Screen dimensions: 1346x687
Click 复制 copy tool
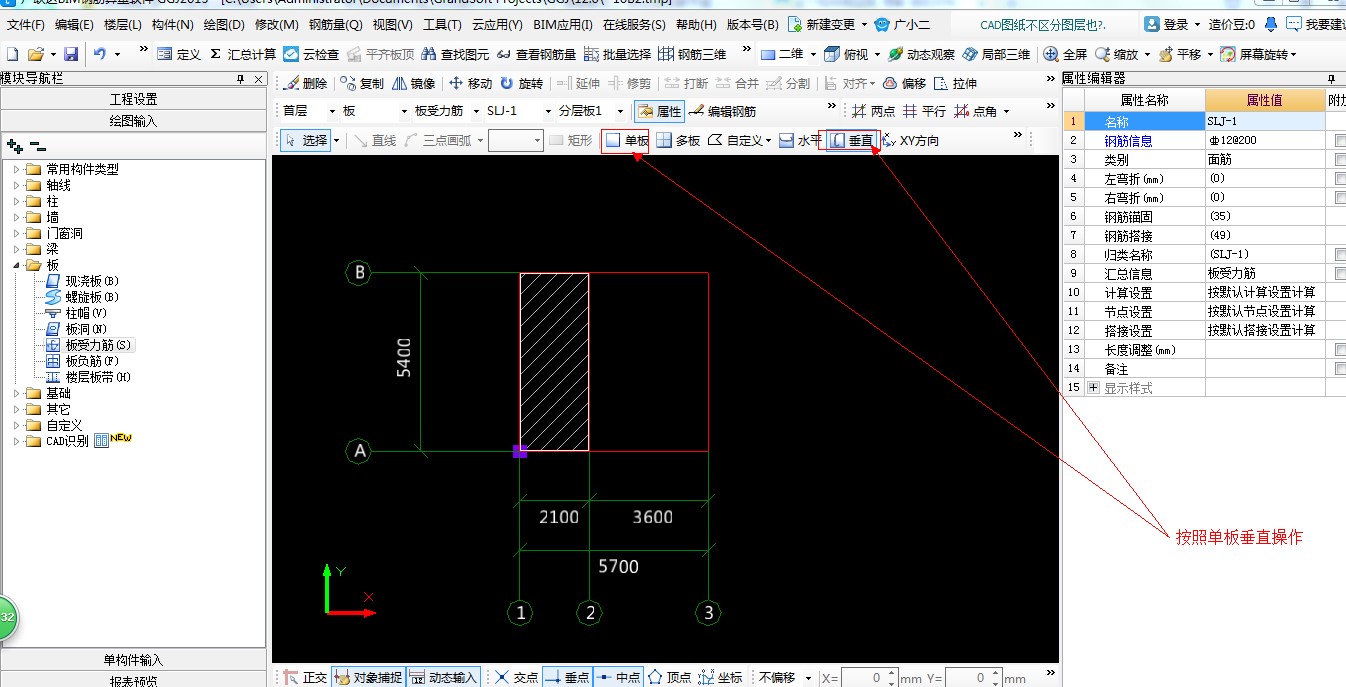click(x=362, y=84)
